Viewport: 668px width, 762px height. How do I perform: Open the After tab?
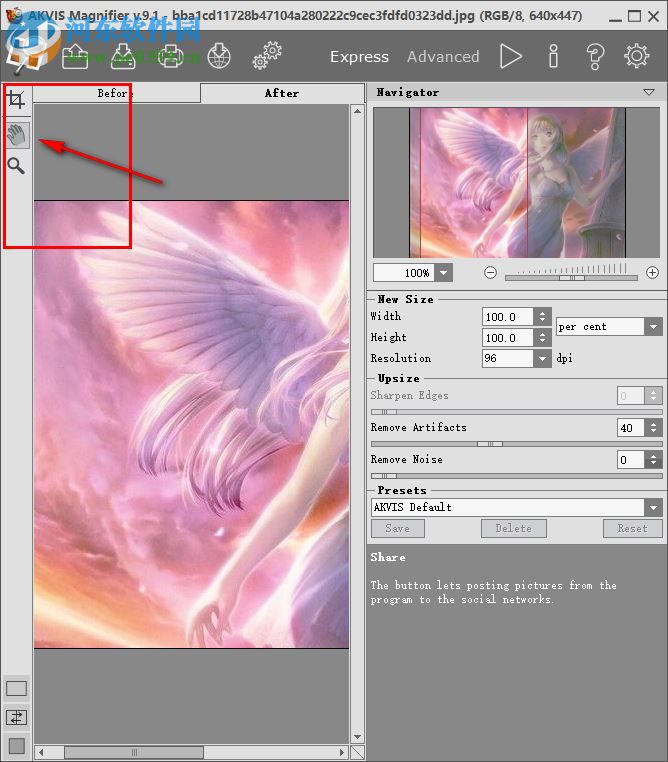(282, 93)
